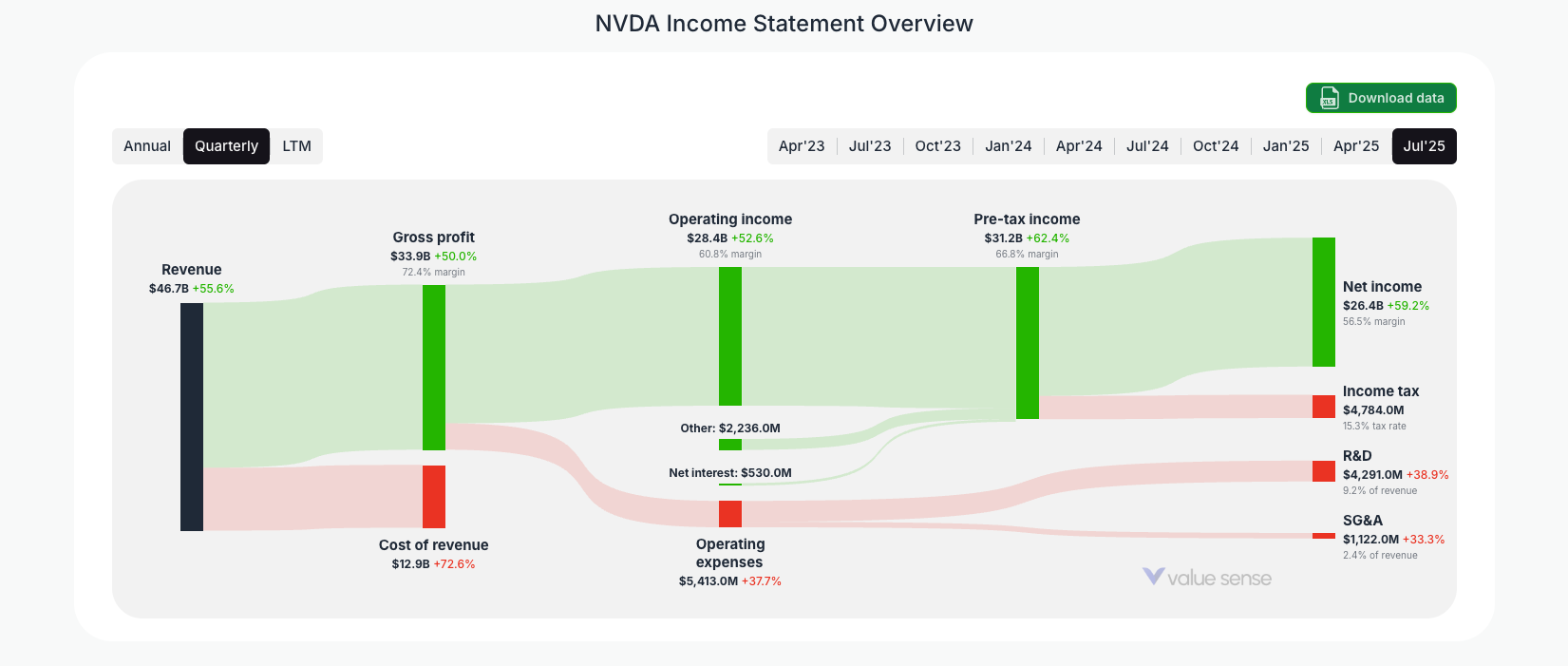Click the Operating expenses $5,413.0M value
Viewport: 1568px width, 666px height.
click(x=708, y=581)
